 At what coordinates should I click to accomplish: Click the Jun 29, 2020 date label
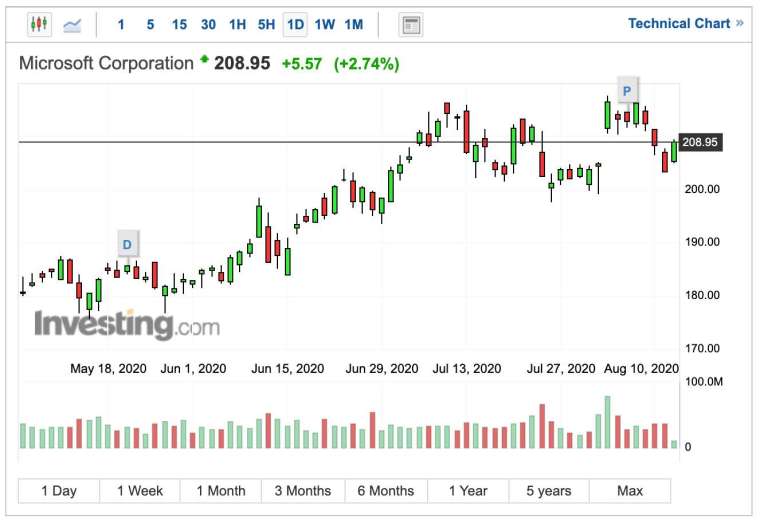[381, 369]
